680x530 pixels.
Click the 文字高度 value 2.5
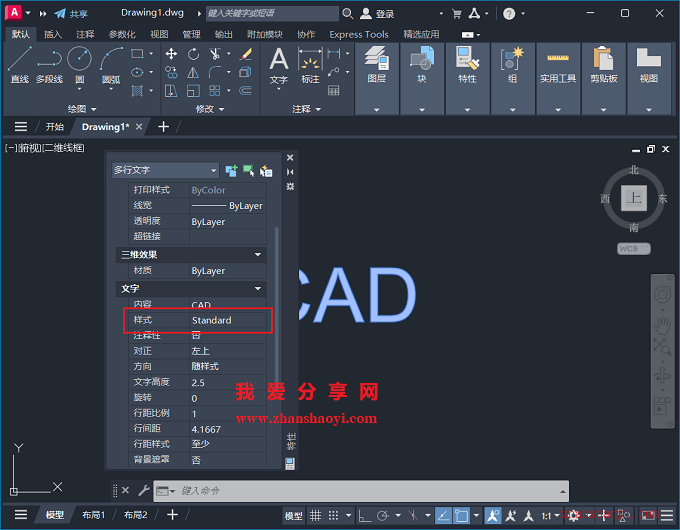228,383
